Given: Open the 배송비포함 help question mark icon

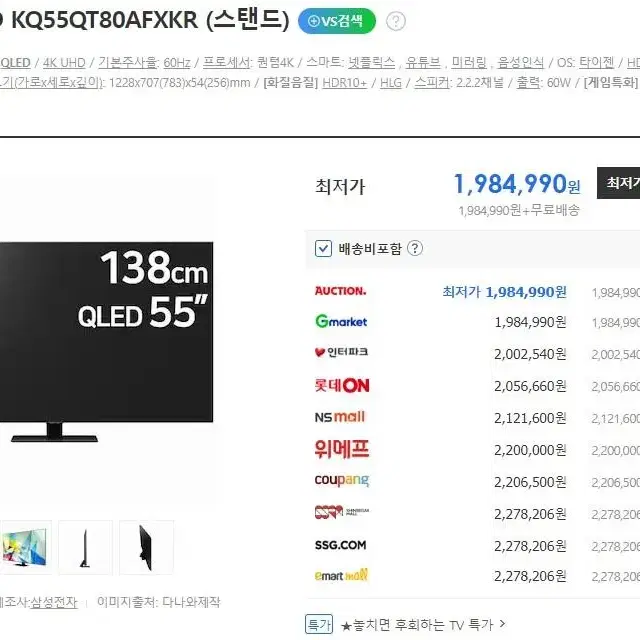Looking at the screenshot, I should pyautogui.click(x=415, y=248).
